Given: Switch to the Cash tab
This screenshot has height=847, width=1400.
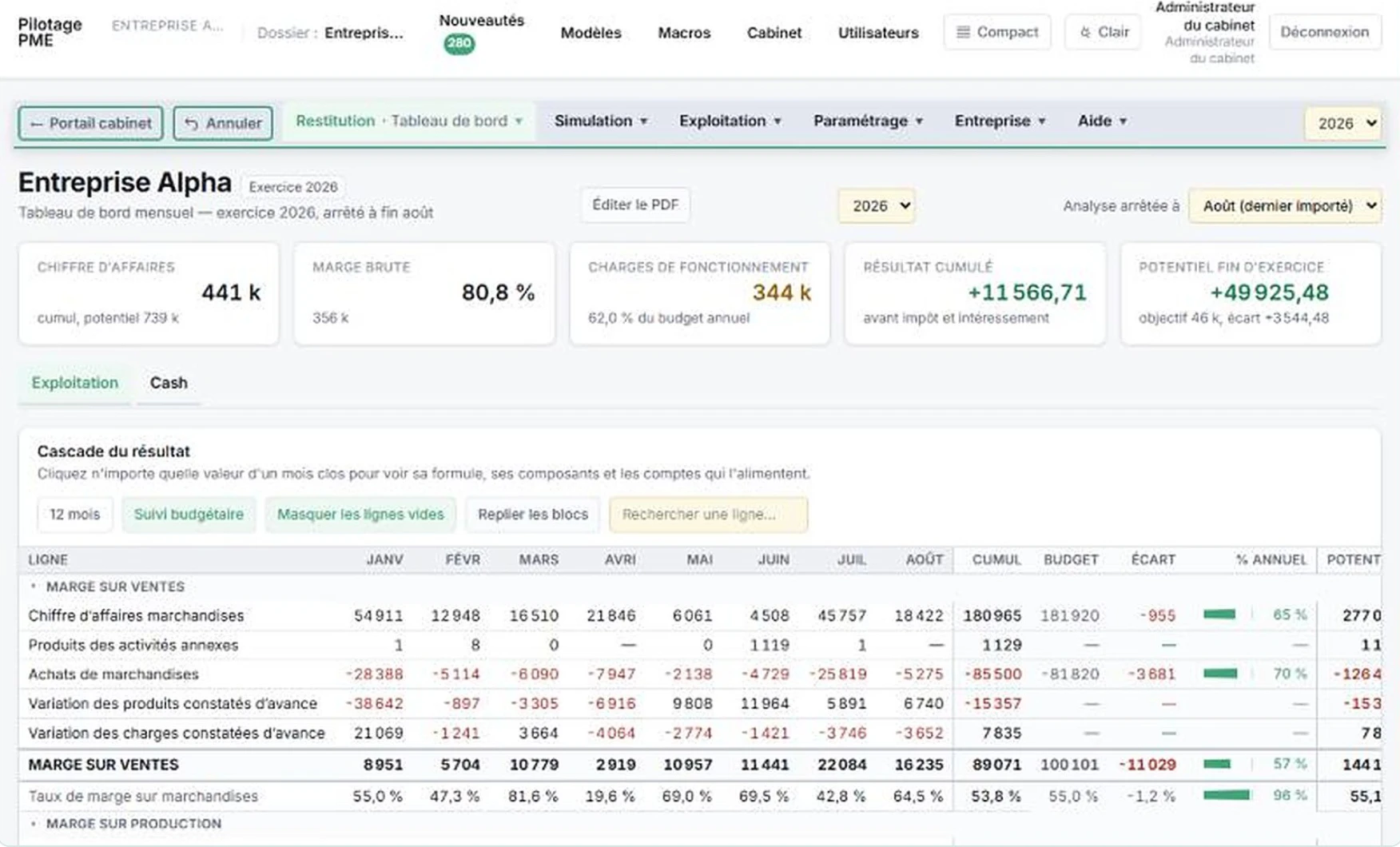Looking at the screenshot, I should coord(169,383).
